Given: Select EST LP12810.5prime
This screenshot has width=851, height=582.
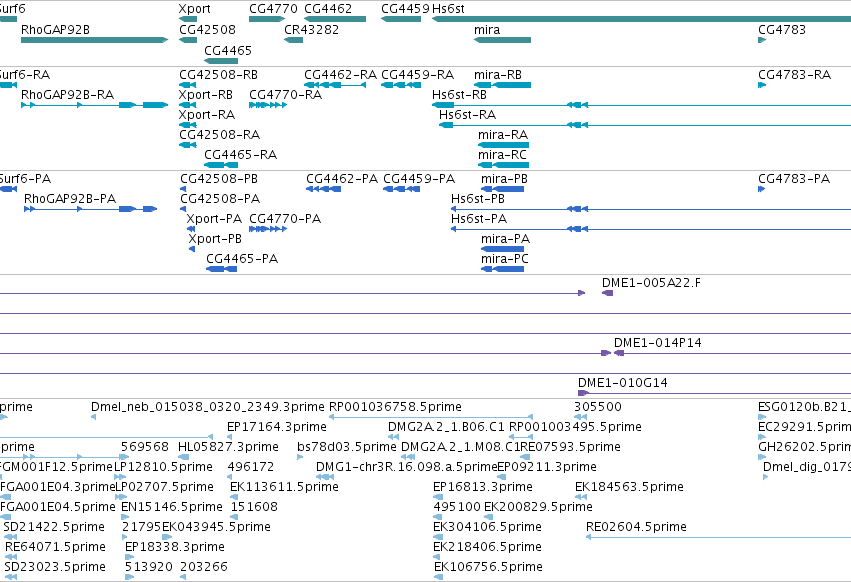Looking at the screenshot, I should (x=120, y=477).
